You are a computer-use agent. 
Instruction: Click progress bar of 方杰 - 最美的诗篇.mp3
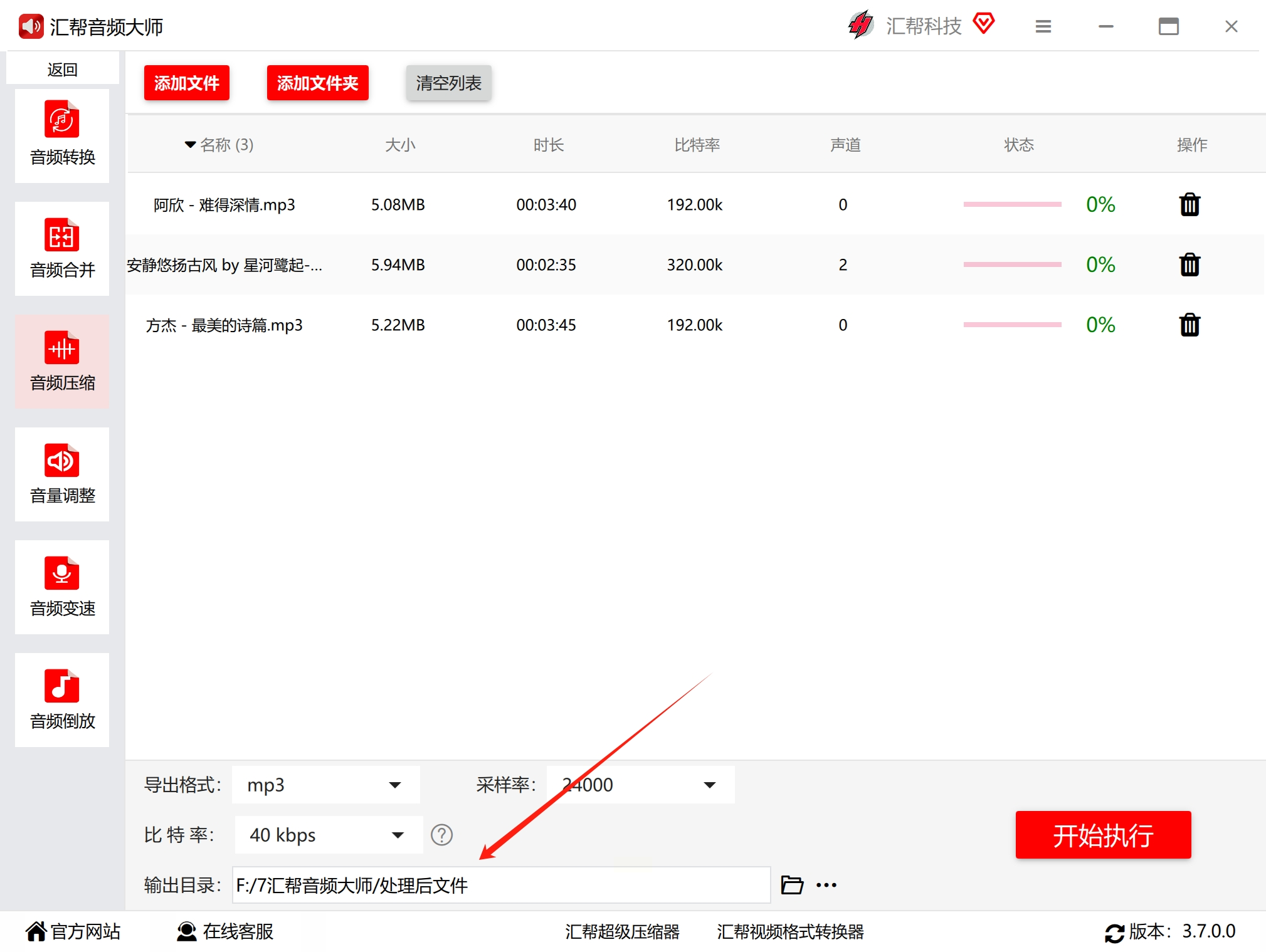1012,325
